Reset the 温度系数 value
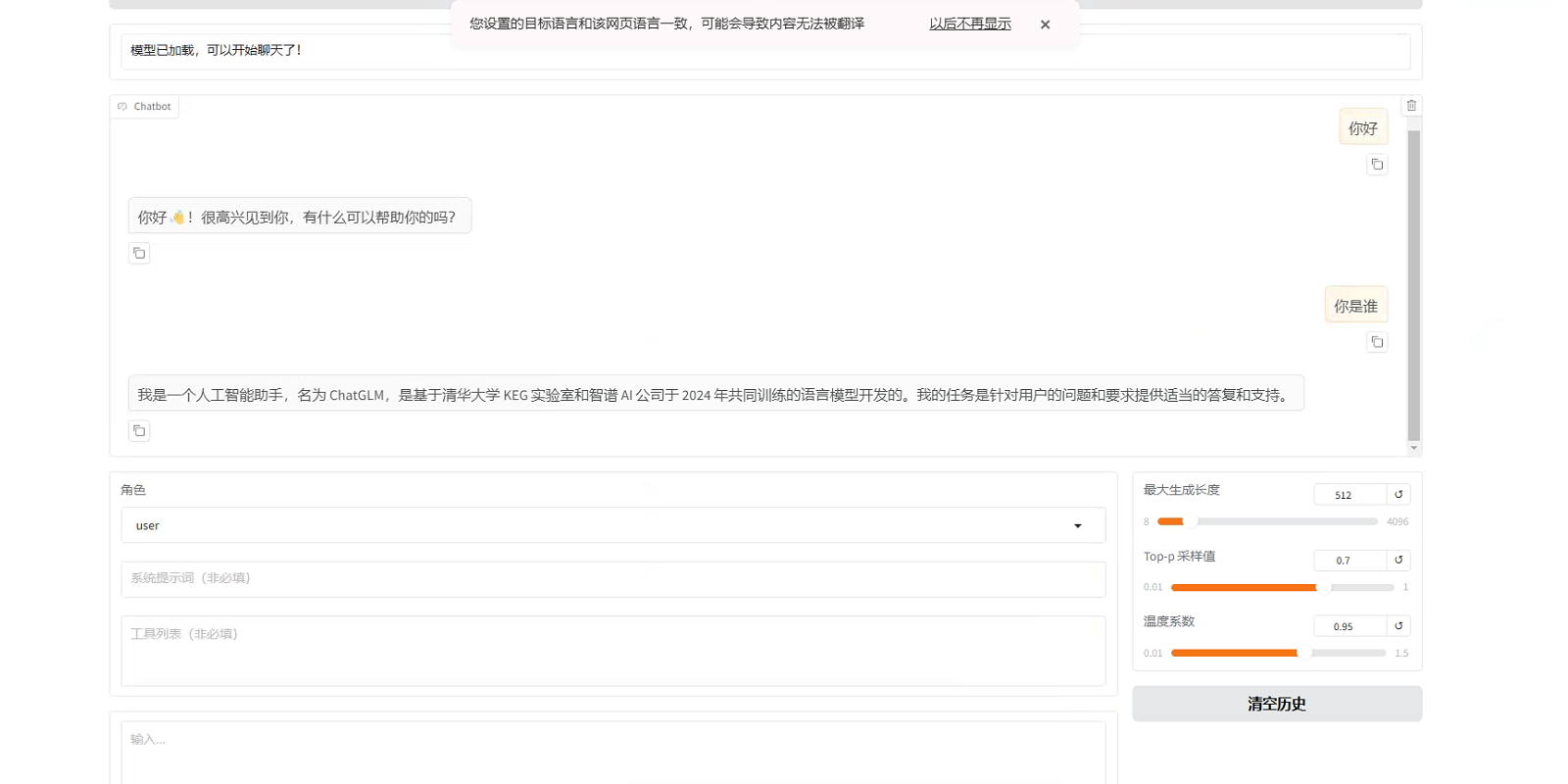Viewport: 1568px width, 784px height. coord(1398,626)
